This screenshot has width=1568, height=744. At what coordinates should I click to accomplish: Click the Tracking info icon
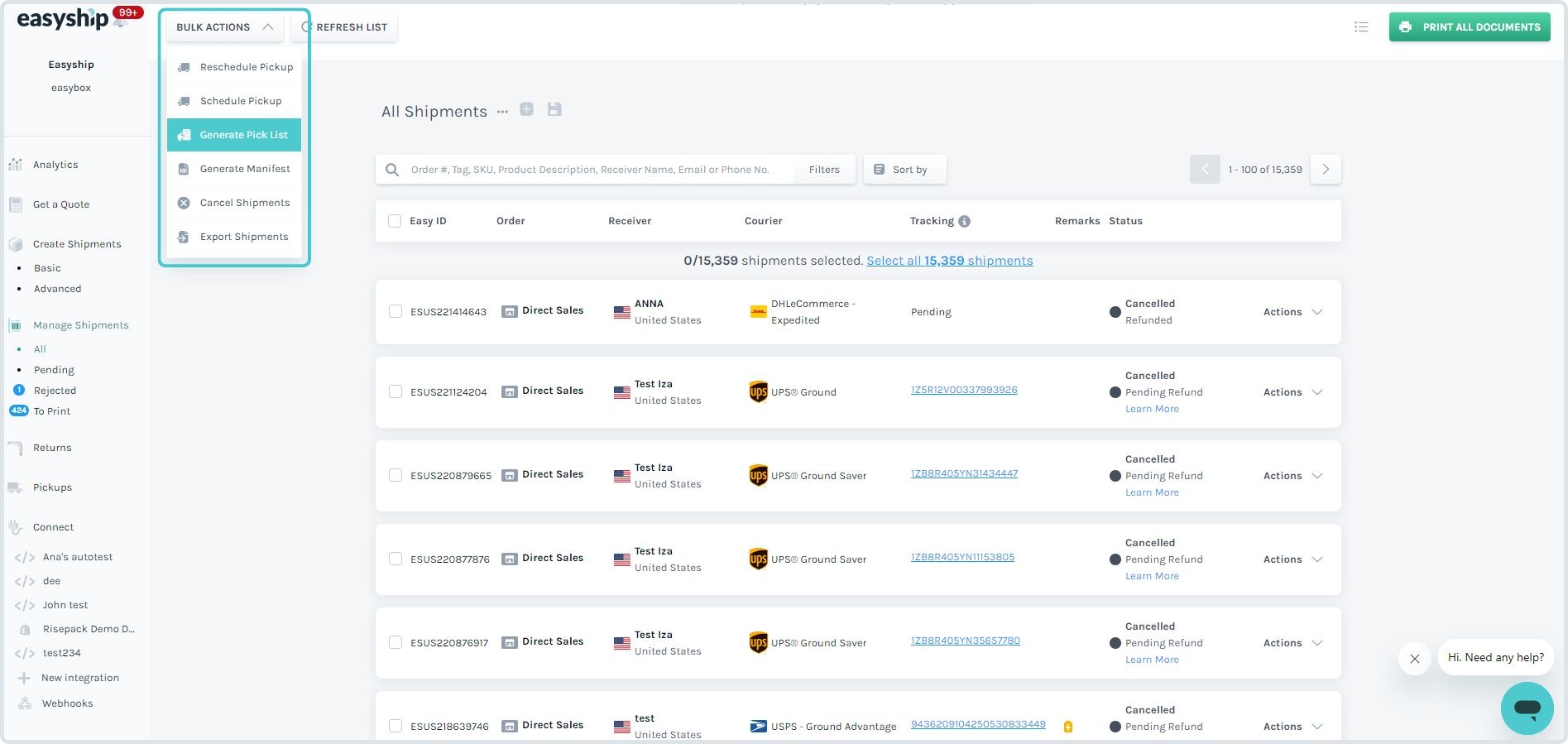(x=965, y=221)
